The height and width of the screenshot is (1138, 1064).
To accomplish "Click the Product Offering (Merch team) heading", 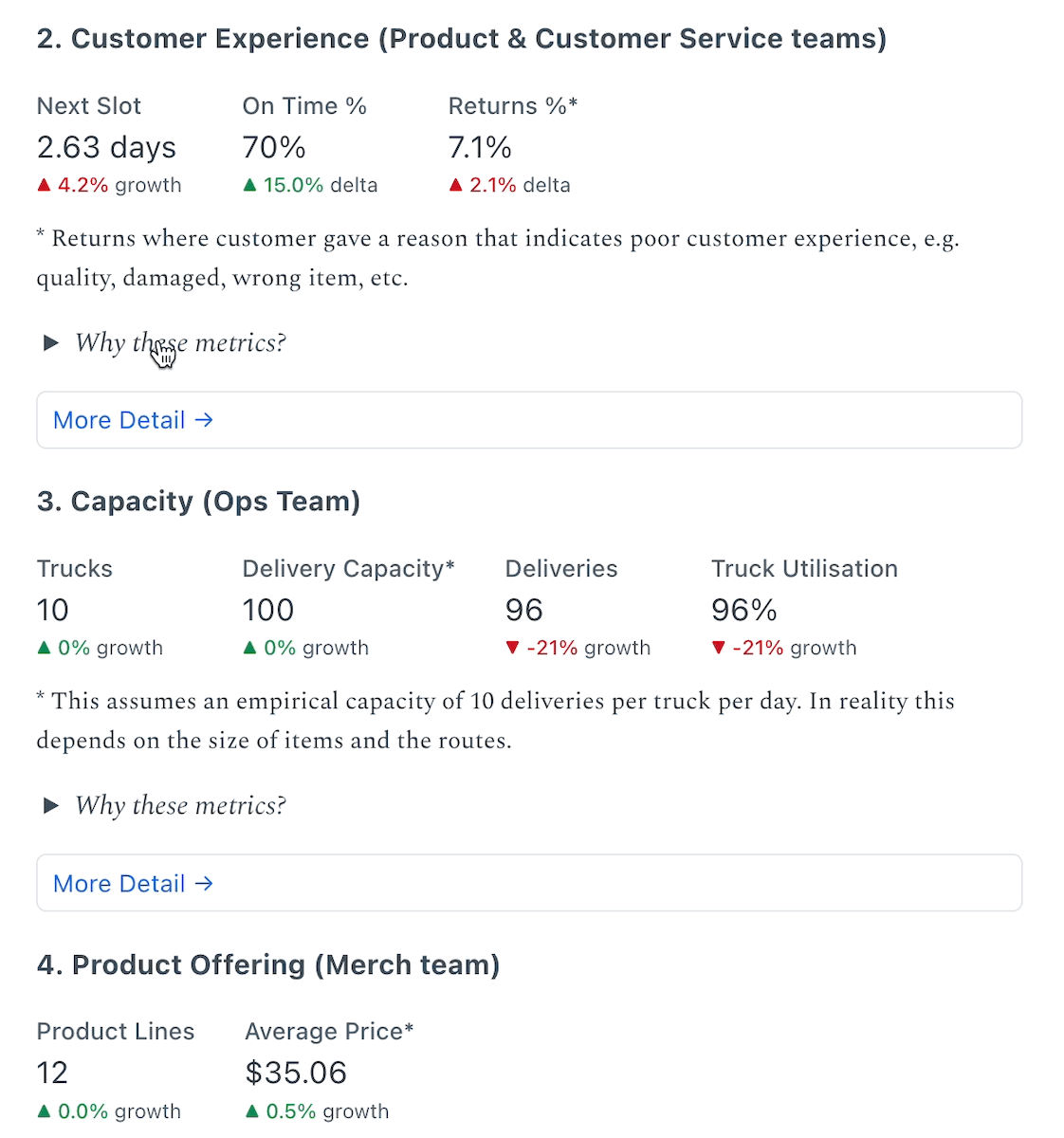I will tap(268, 964).
